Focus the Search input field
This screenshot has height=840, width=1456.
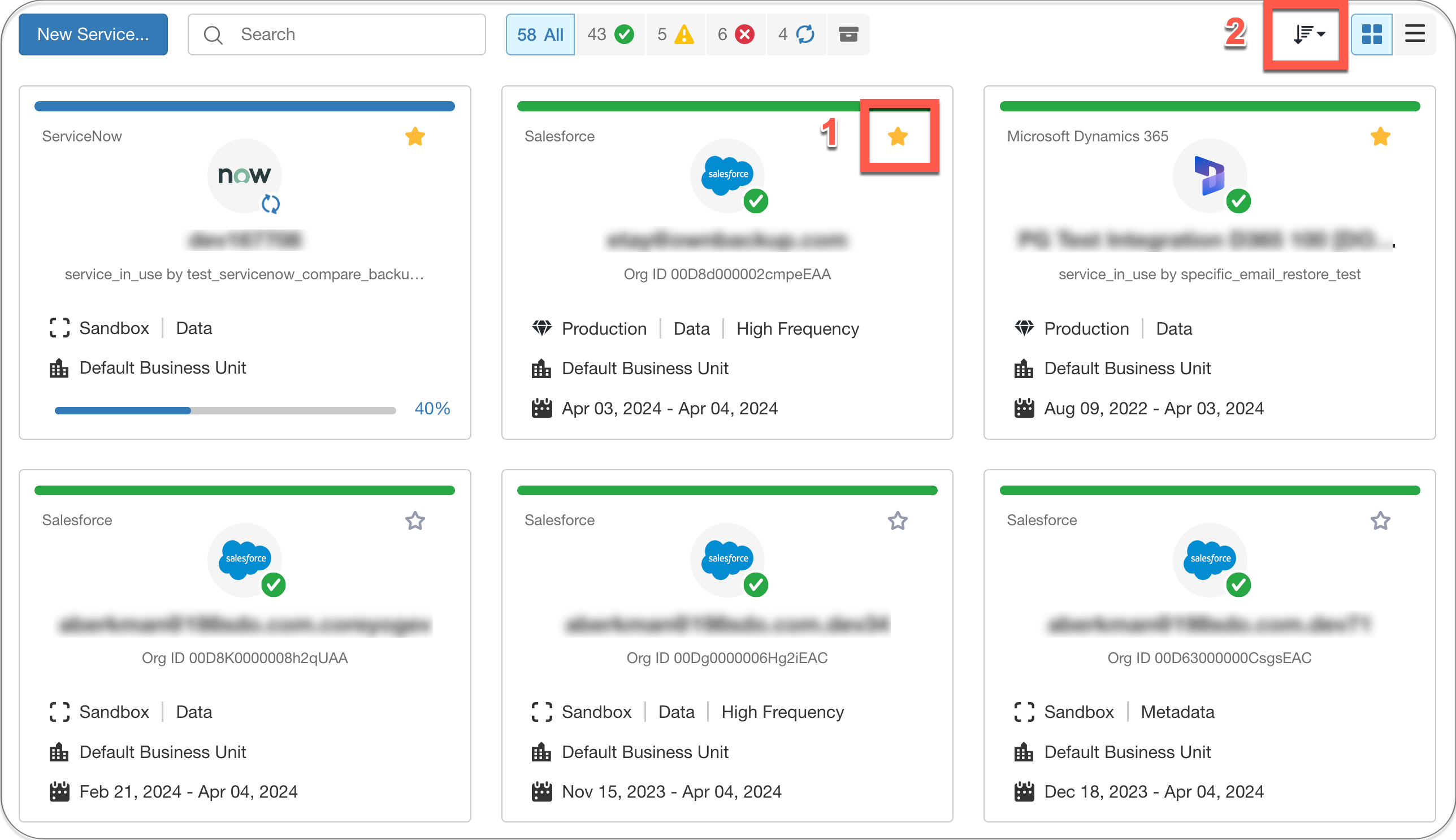(337, 34)
